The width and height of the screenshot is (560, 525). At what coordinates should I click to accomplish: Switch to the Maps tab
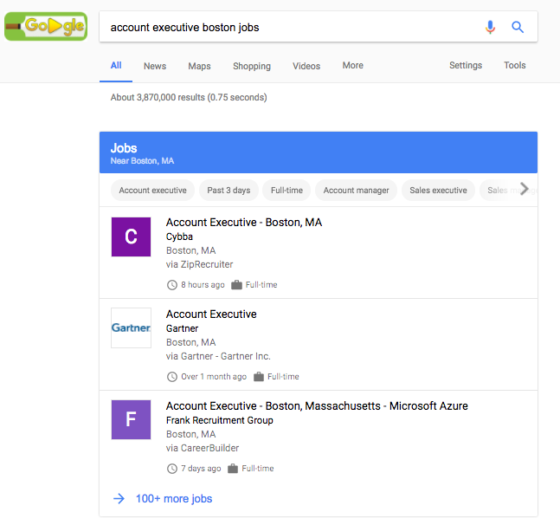coord(199,66)
